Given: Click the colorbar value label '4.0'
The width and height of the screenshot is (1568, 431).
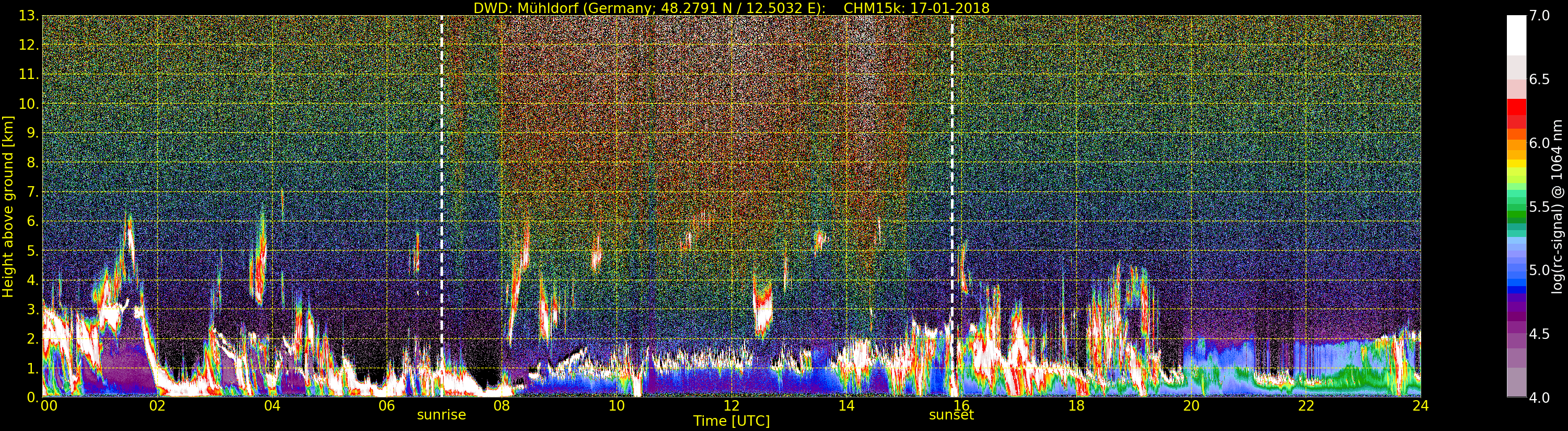Looking at the screenshot, I should (1539, 398).
